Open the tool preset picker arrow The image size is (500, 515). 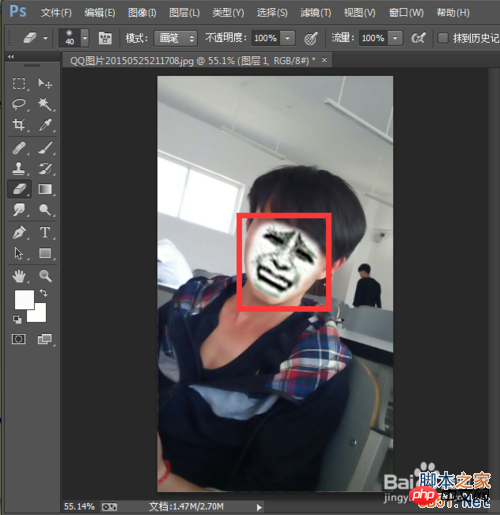pyautogui.click(x=46, y=38)
